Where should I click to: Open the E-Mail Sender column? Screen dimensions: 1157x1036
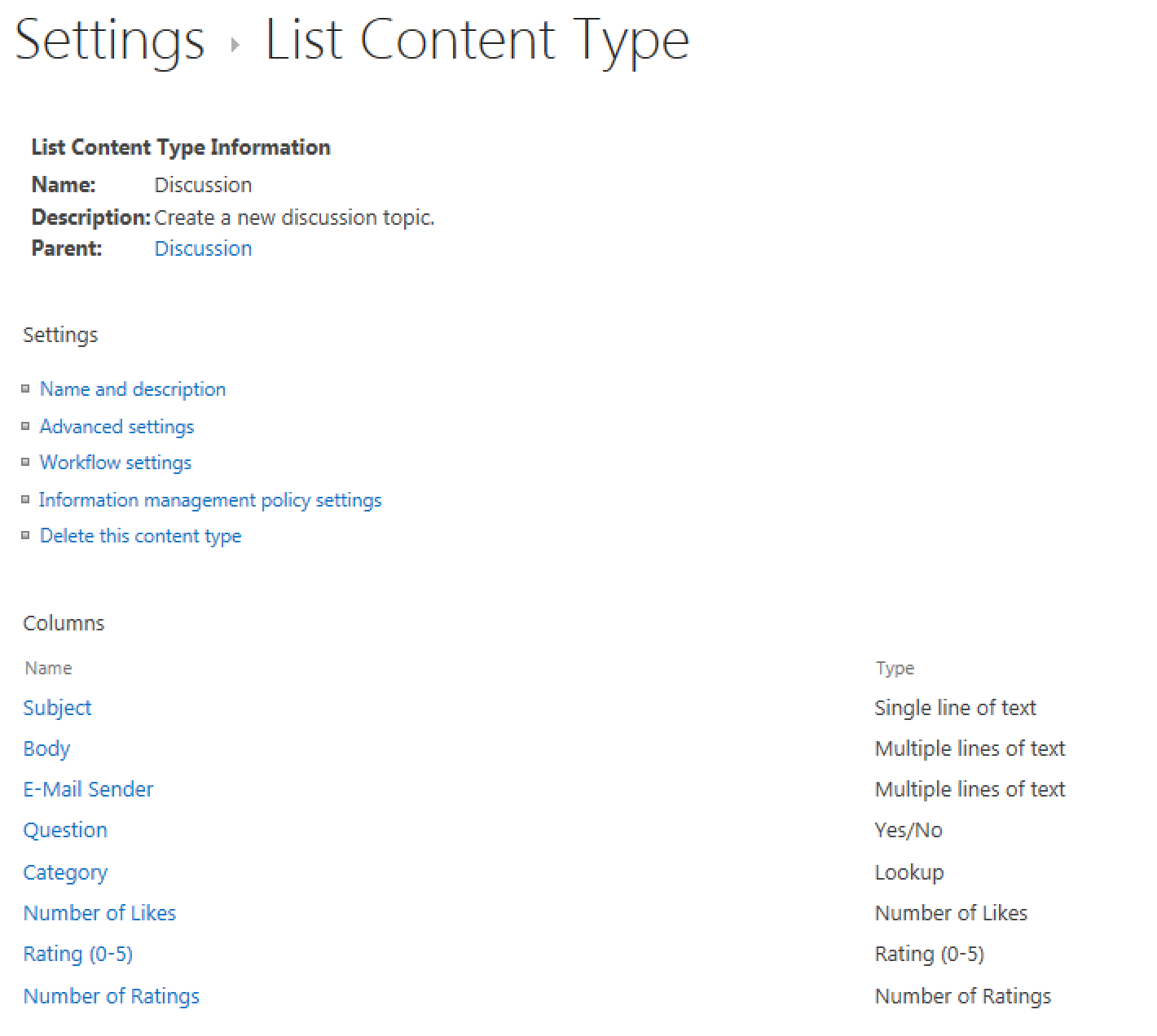[88, 789]
